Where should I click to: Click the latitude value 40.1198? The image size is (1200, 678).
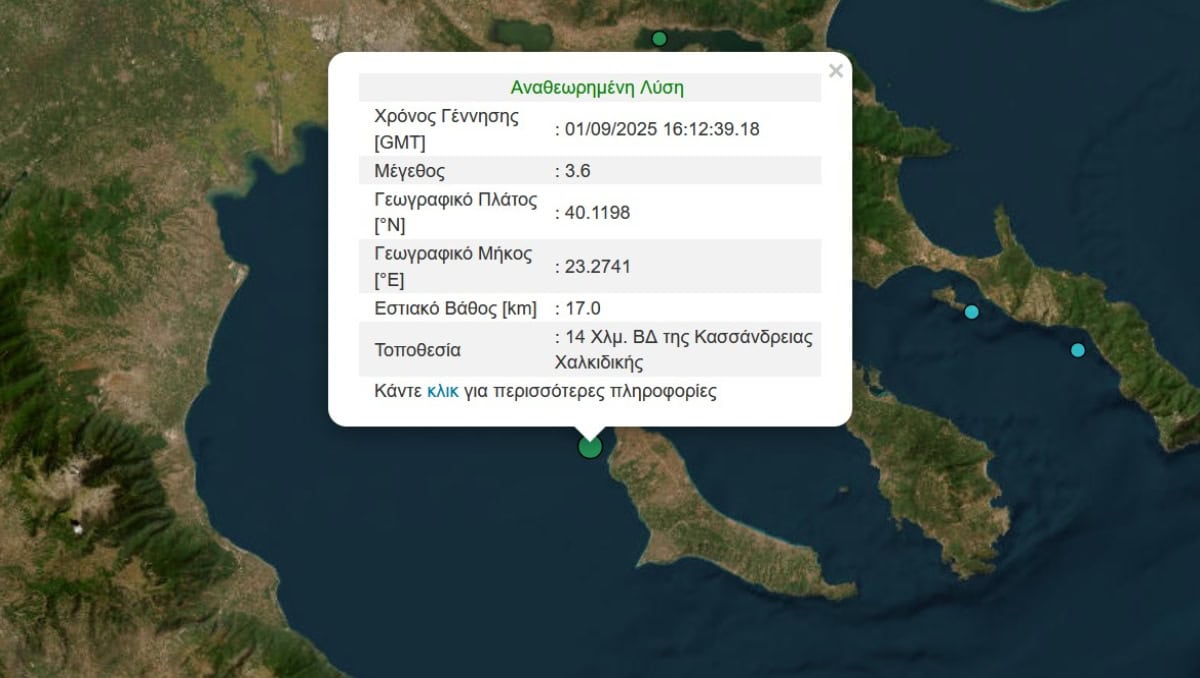coord(597,211)
